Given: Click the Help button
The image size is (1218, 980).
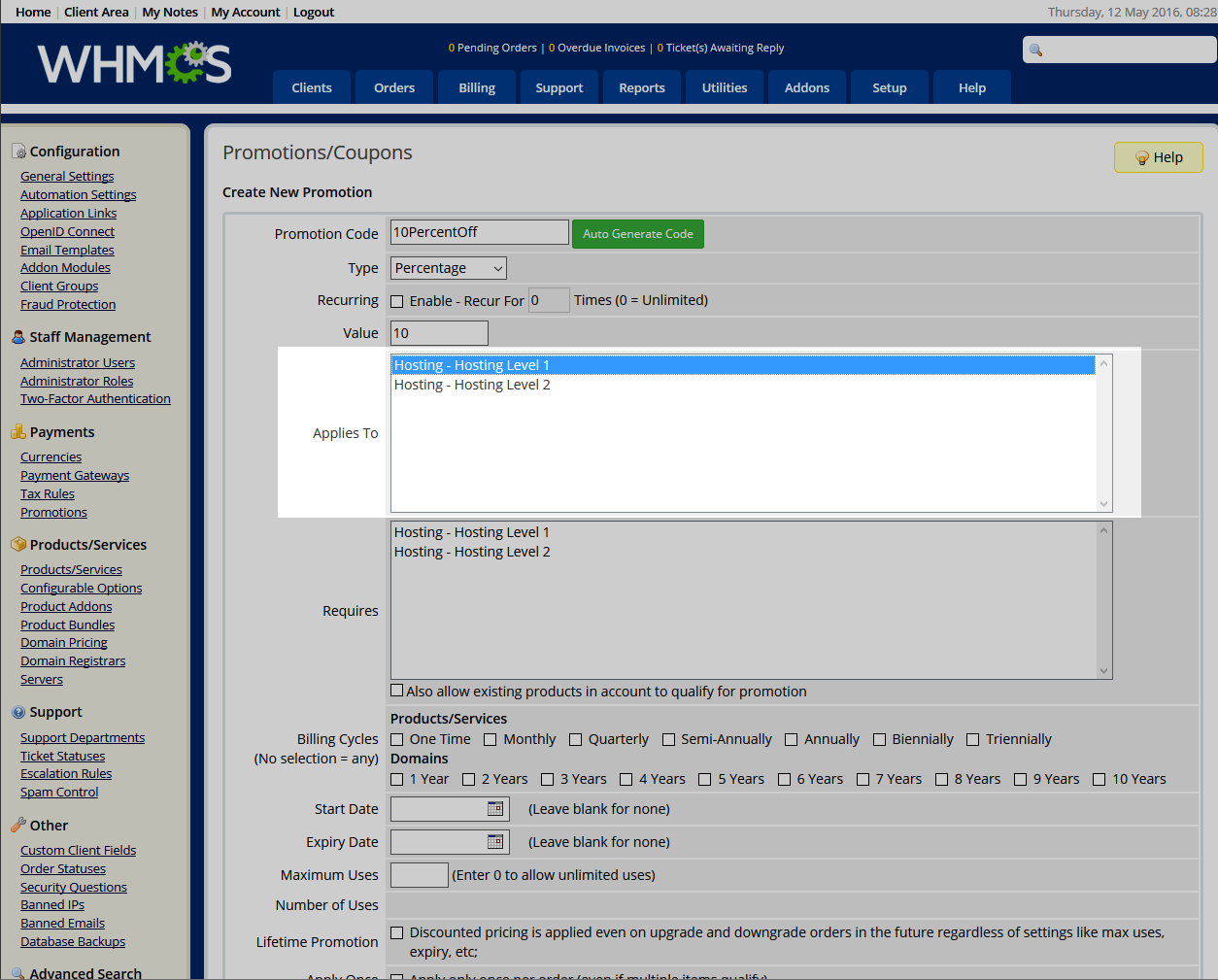Looking at the screenshot, I should pyautogui.click(x=1159, y=157).
